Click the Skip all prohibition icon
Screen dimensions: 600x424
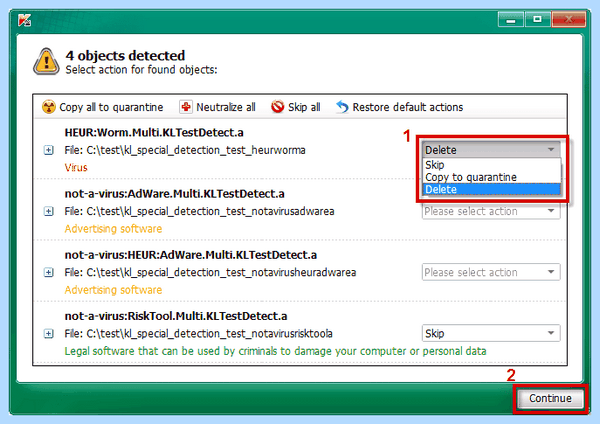tap(277, 107)
